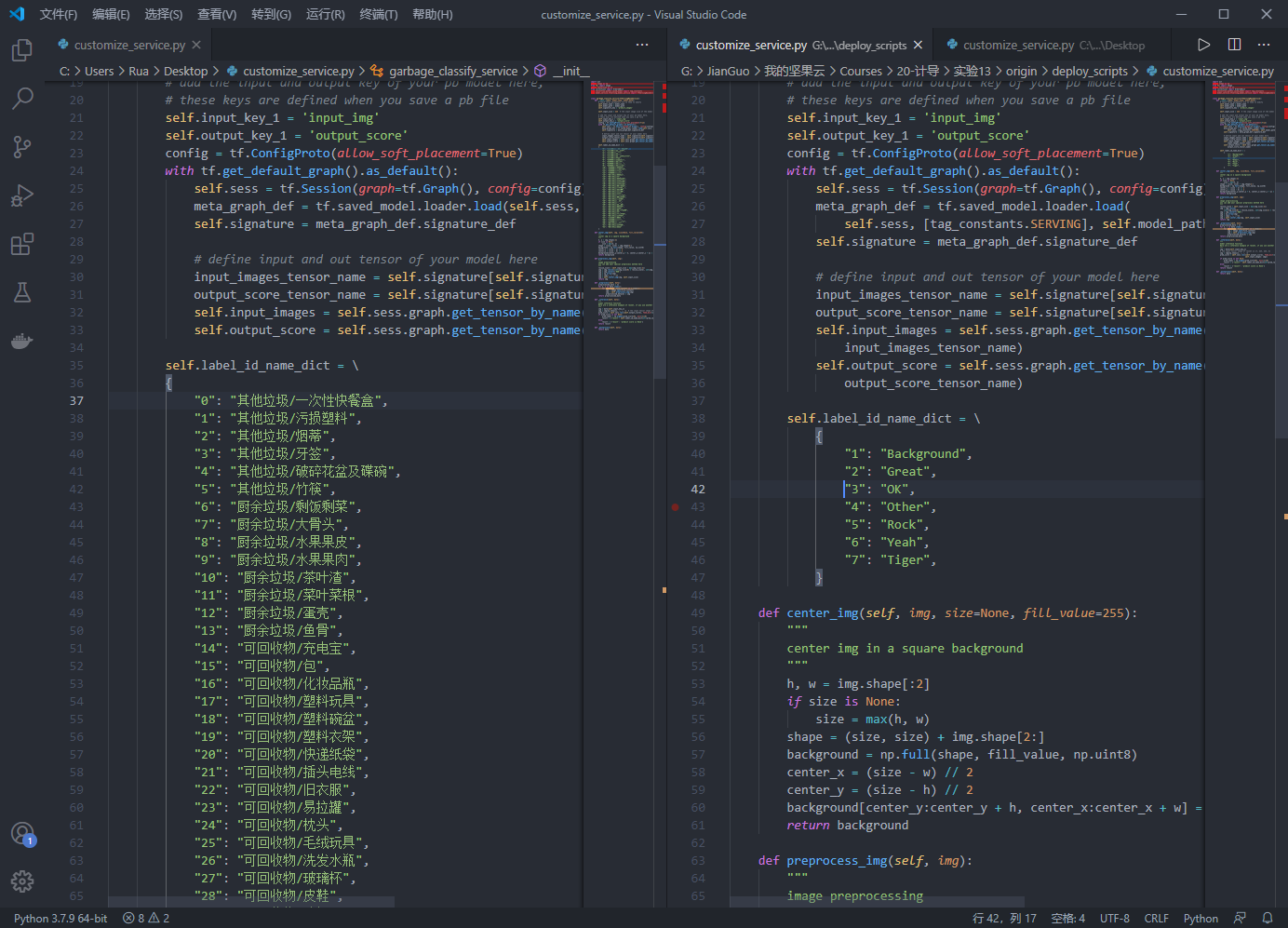Click the left editor's horizontal scrollbar
1288x928 pixels.
pos(251,902)
